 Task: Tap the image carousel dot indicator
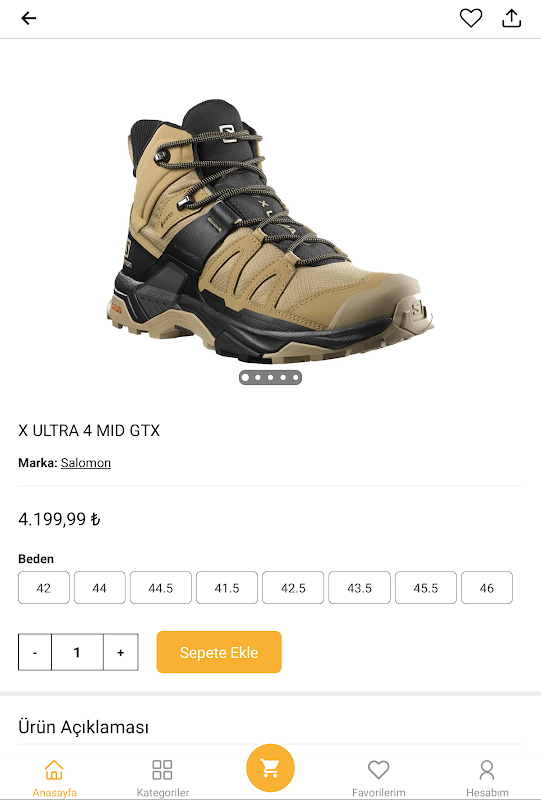270,378
